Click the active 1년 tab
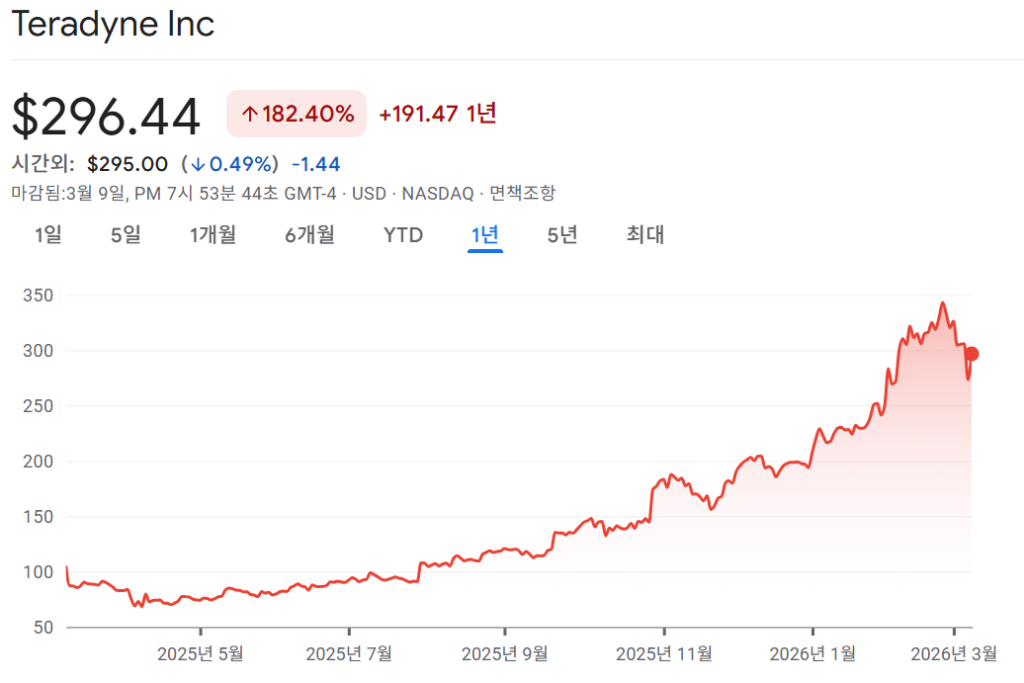The image size is (1024, 683). [485, 235]
